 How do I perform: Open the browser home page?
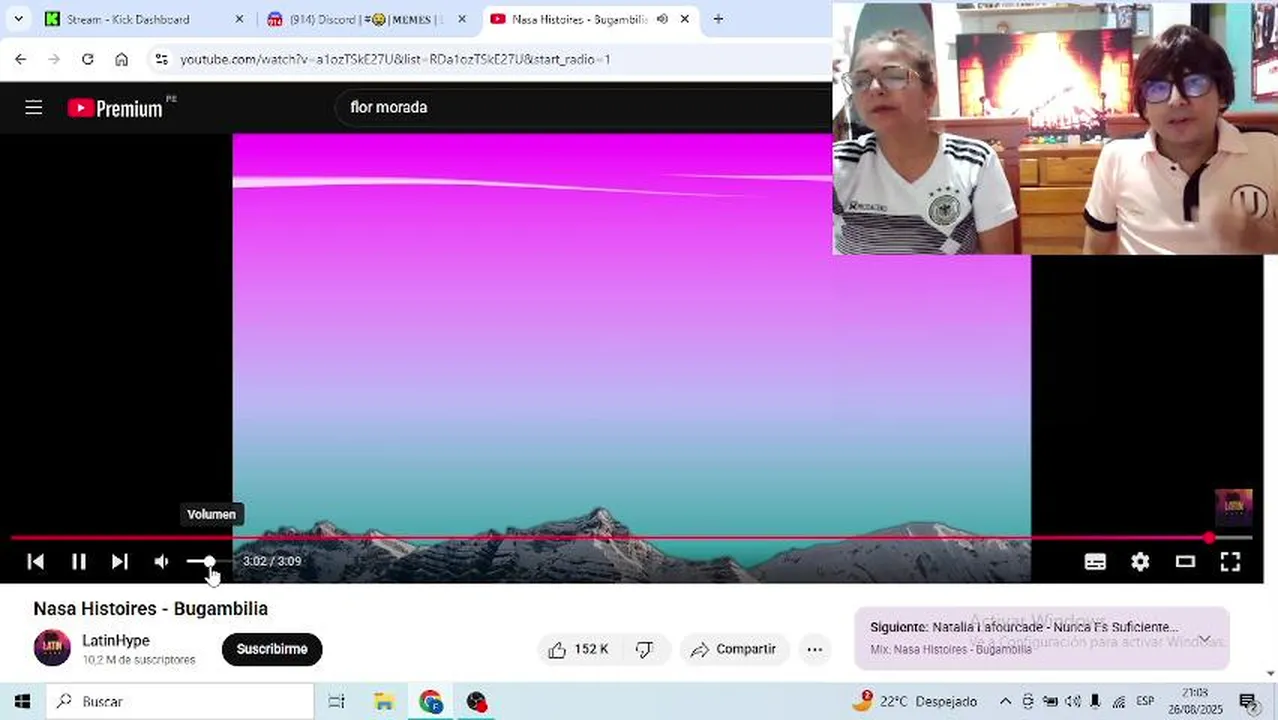tap(121, 59)
